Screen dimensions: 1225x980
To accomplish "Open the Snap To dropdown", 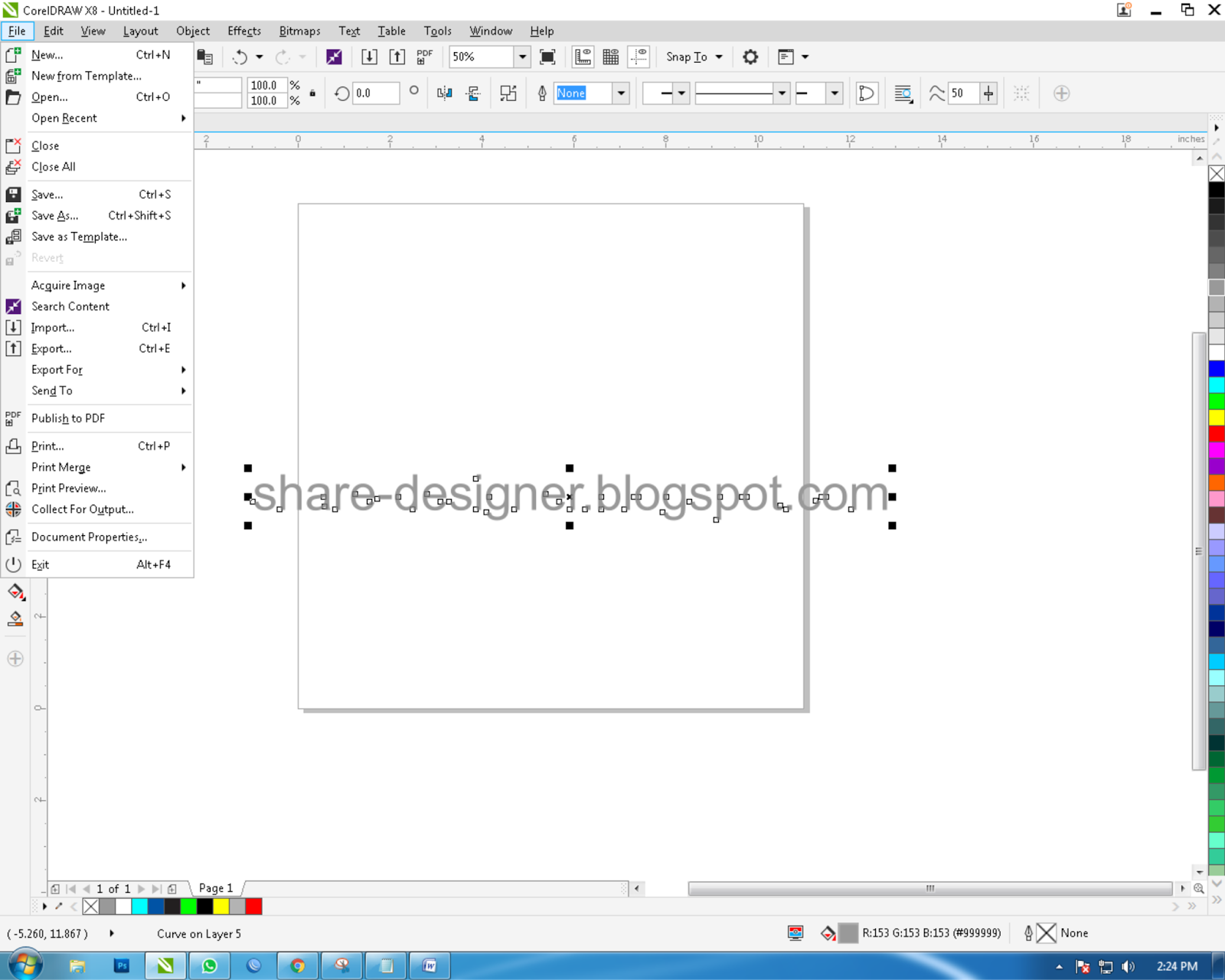I will tap(693, 56).
